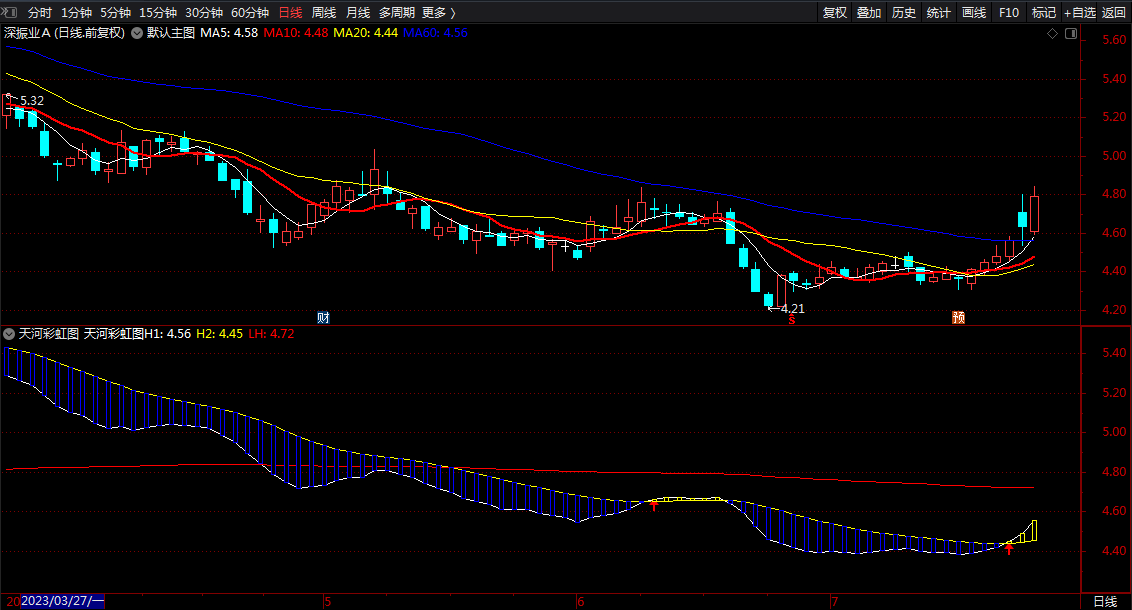Click the 复权 button
Image resolution: width=1132 pixels, height=610 pixels.
click(835, 12)
